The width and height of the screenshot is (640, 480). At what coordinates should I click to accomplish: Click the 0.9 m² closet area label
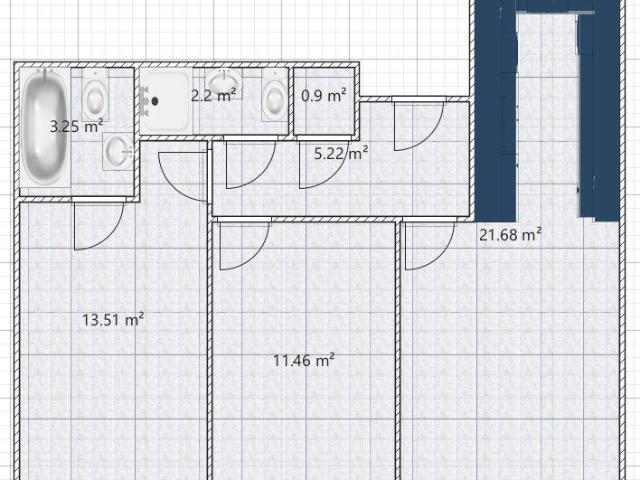tap(324, 96)
